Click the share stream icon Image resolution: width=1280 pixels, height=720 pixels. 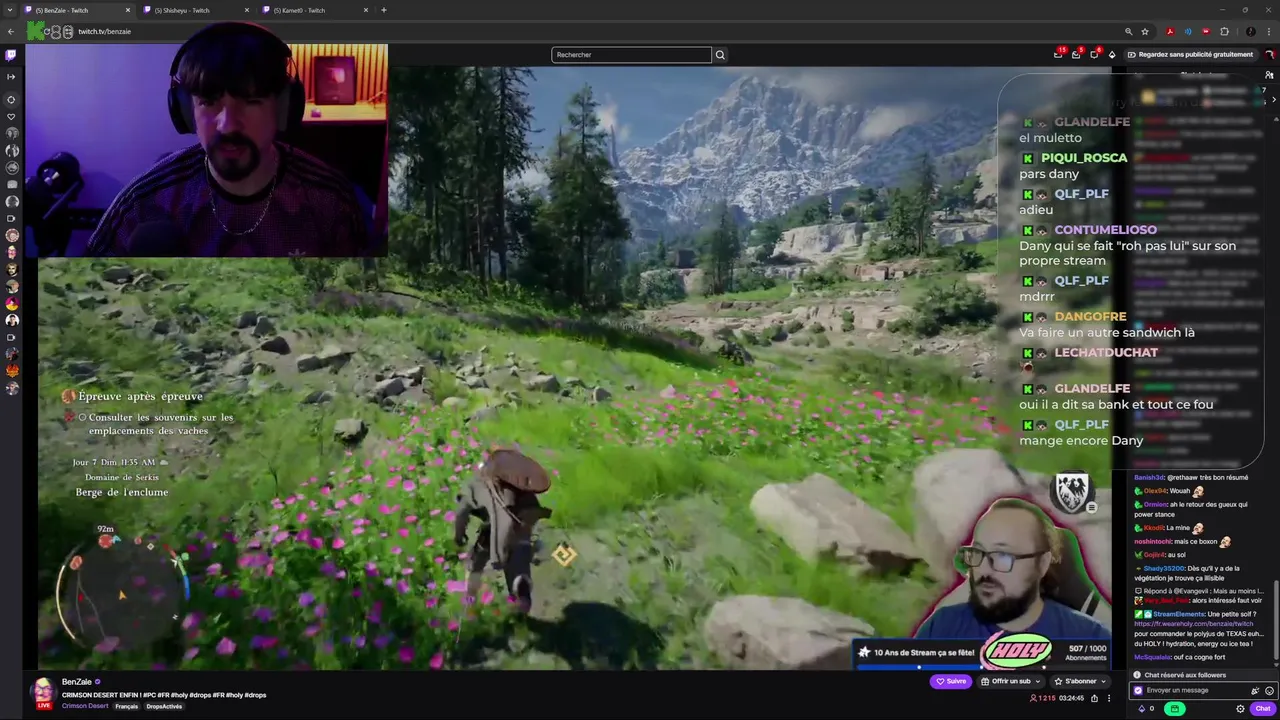click(x=1094, y=698)
